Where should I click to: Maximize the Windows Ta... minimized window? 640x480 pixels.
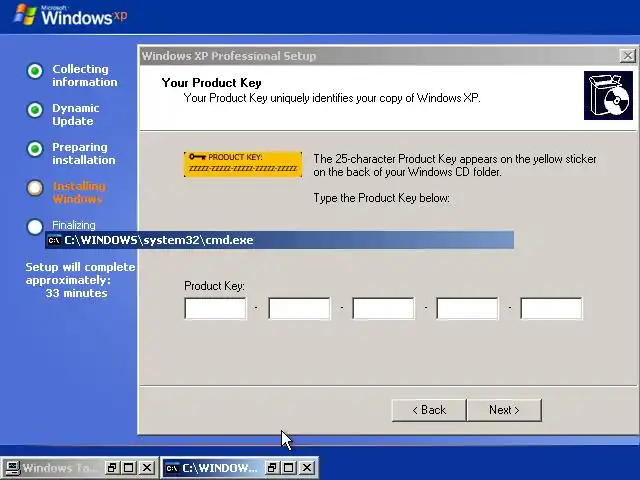pos(129,467)
